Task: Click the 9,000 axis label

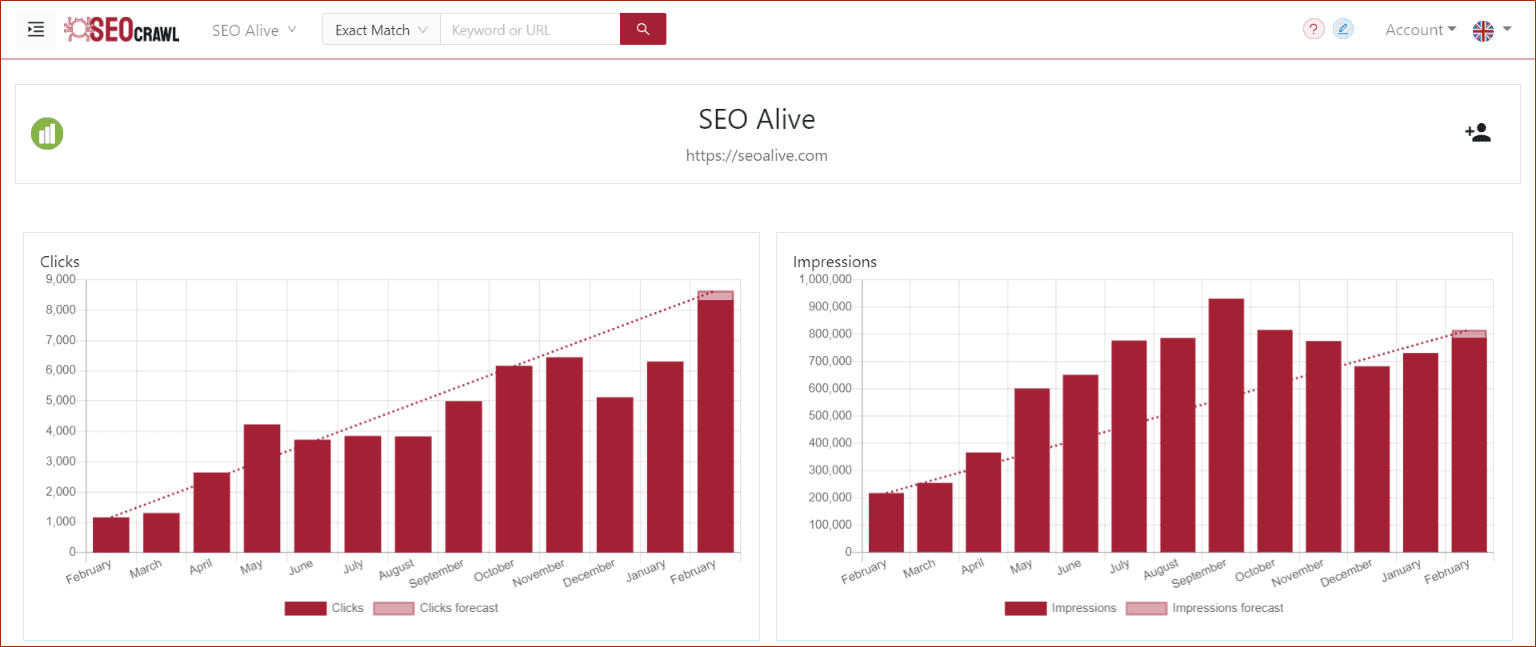Action: point(60,279)
